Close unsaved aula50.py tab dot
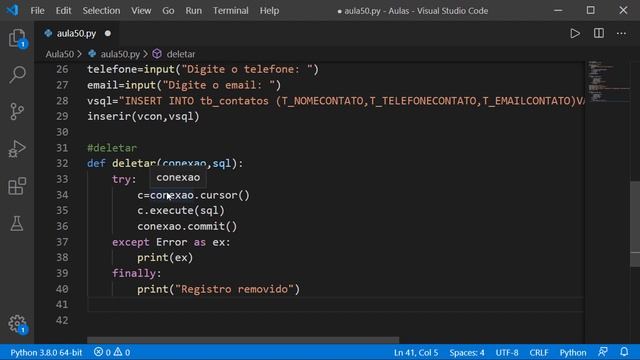This screenshot has width=640, height=360. pyautogui.click(x=108, y=33)
